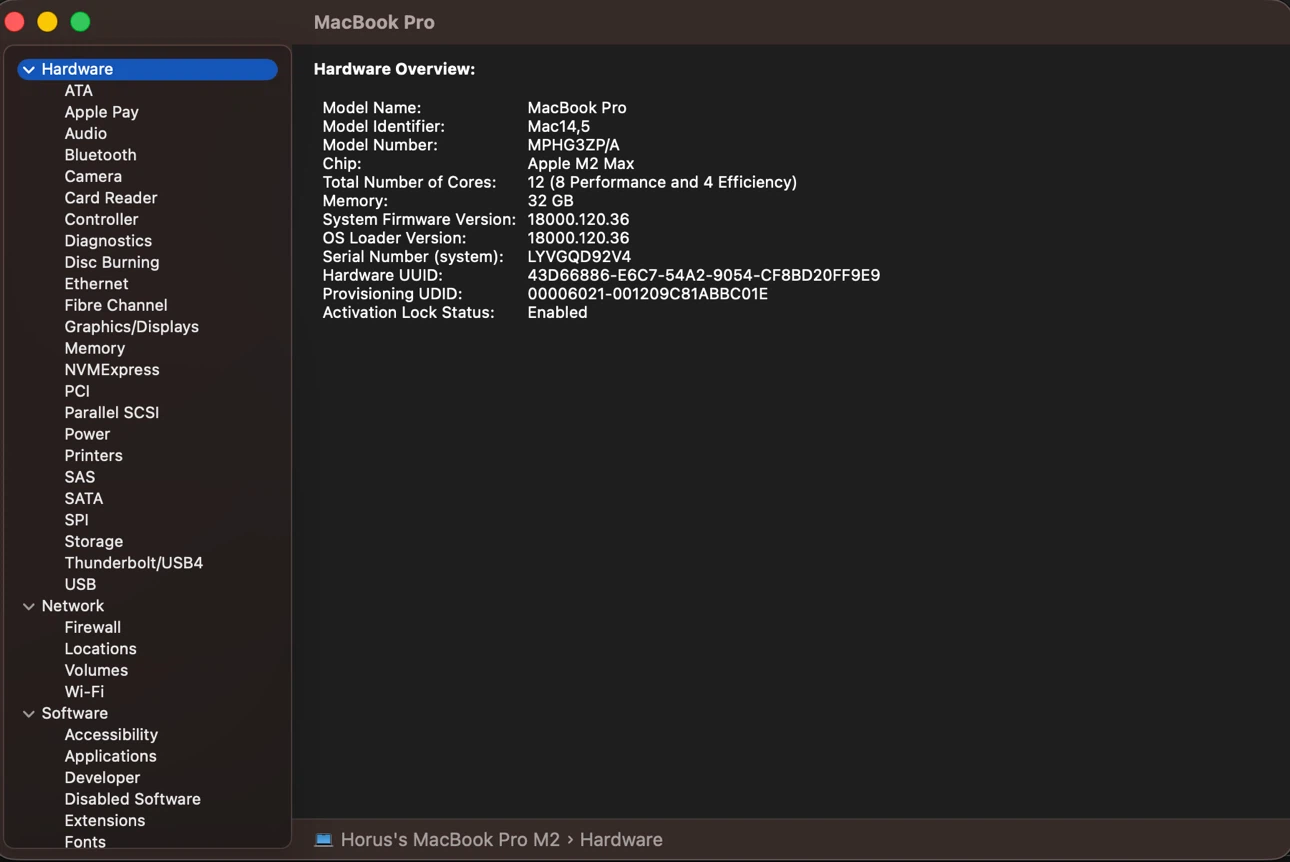Open Fibre Channel entry

pyautogui.click(x=115, y=306)
